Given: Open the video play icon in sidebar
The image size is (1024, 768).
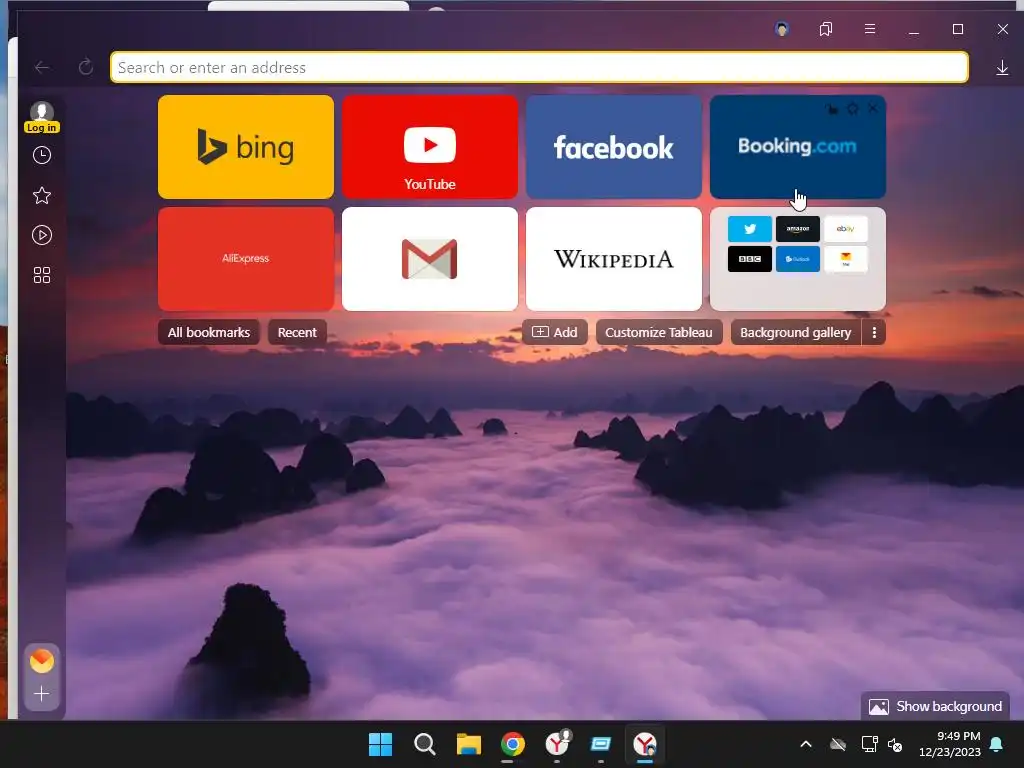Looking at the screenshot, I should 42,235.
